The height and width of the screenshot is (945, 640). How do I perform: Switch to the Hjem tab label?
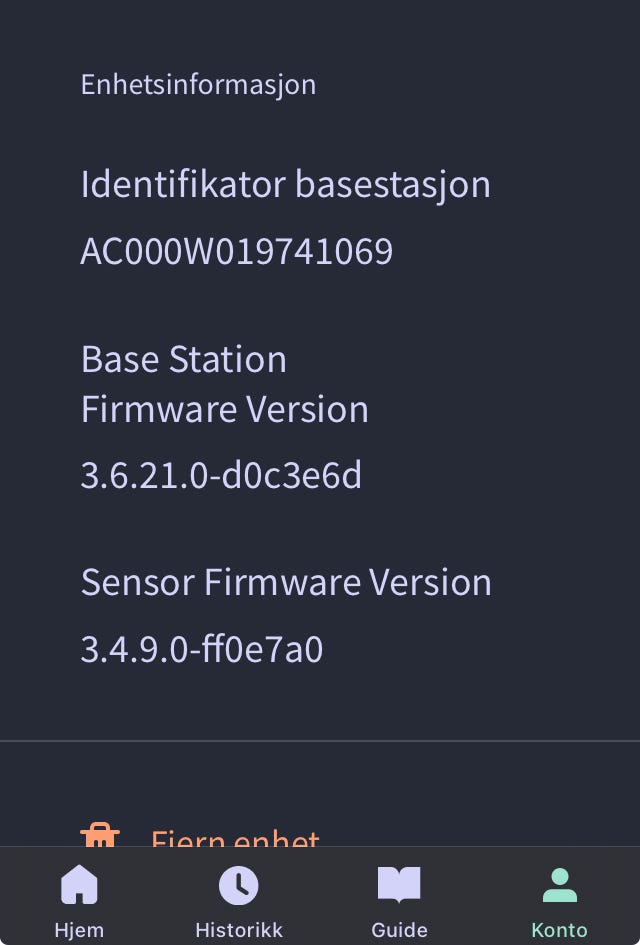pos(79,930)
